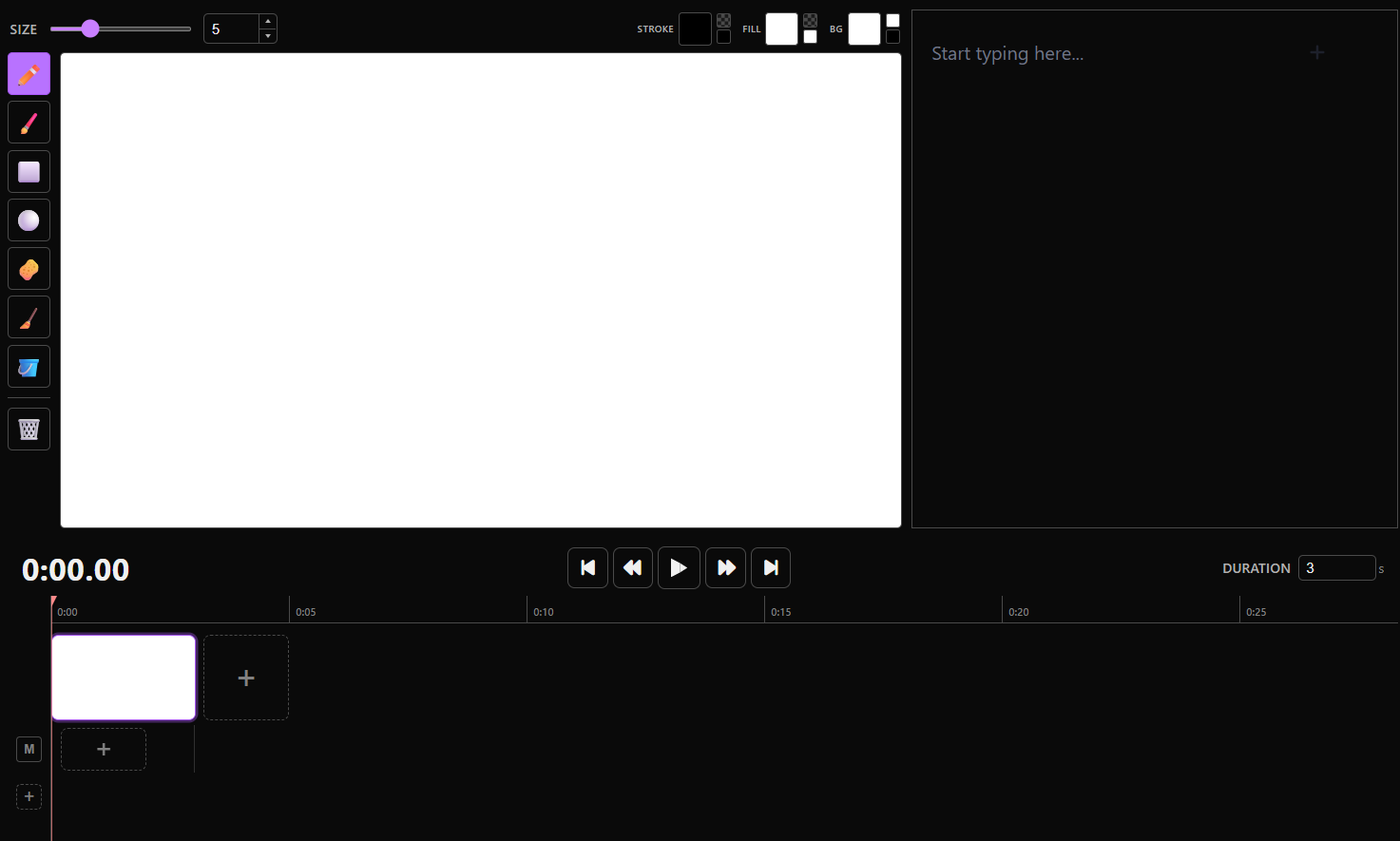Rewind one frame backward

[633, 567]
